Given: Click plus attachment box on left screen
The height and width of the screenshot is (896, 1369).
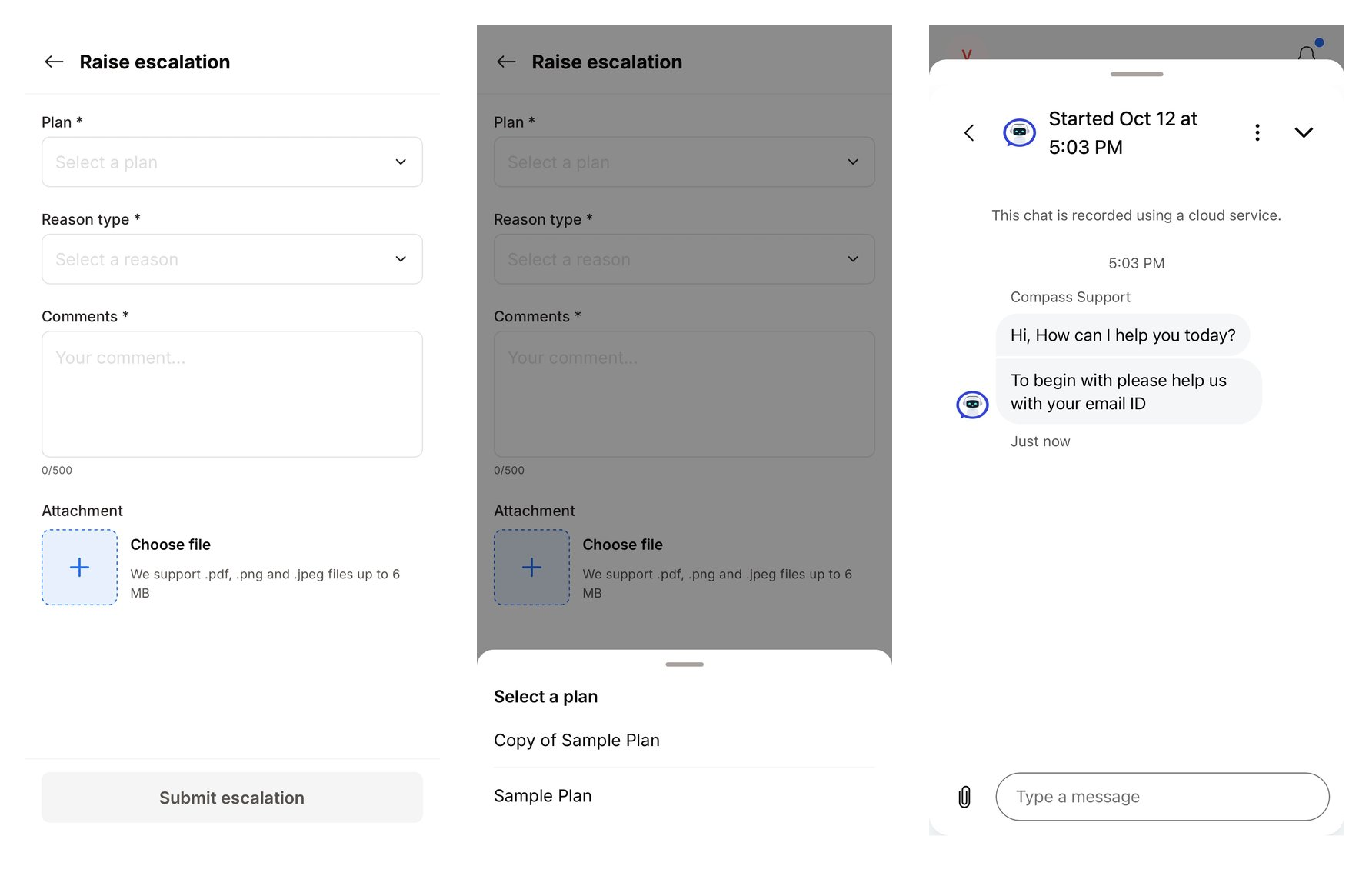Looking at the screenshot, I should 79,568.
